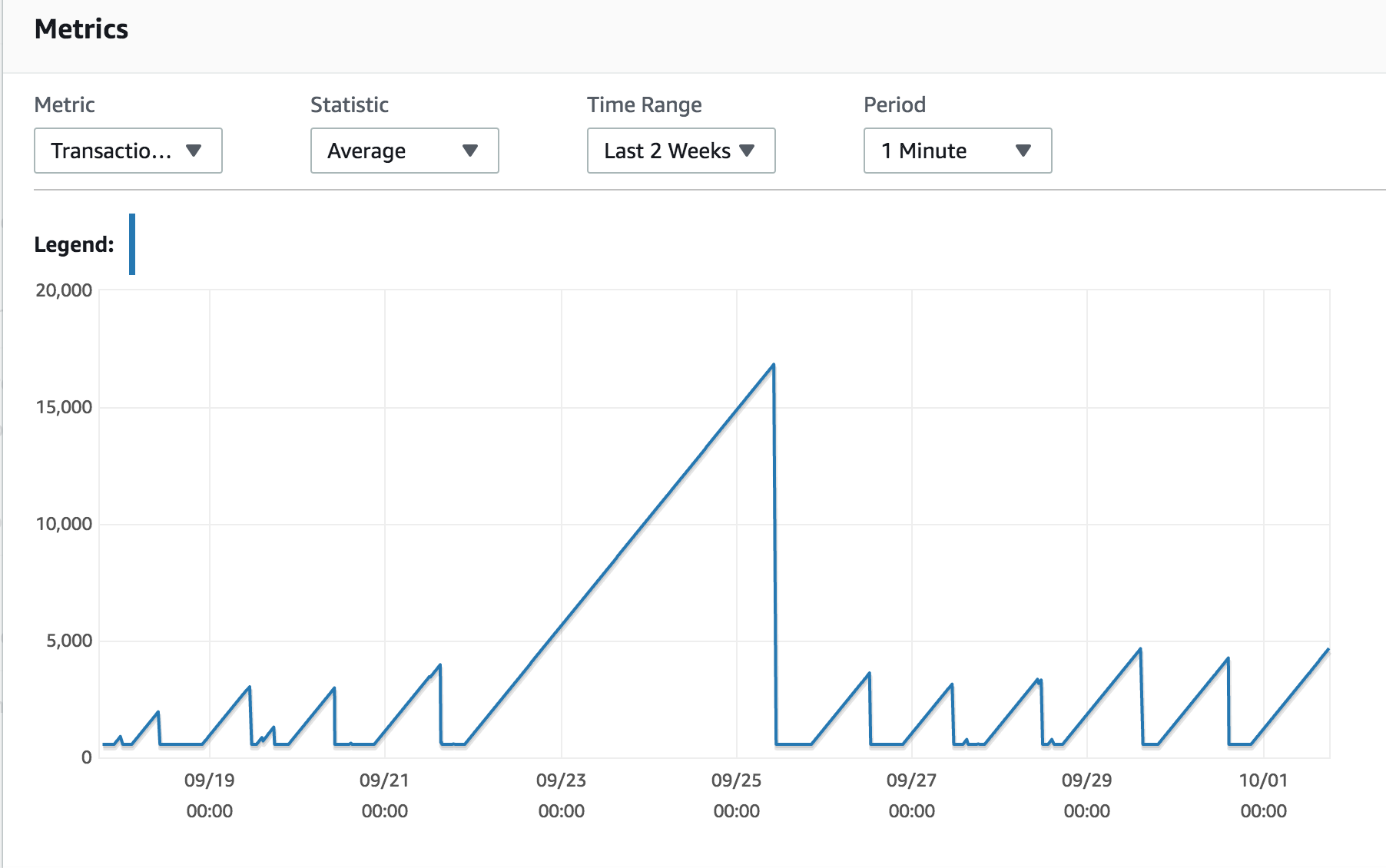Open the Metric dropdown showing Transactio…
The width and height of the screenshot is (1386, 868).
[128, 151]
